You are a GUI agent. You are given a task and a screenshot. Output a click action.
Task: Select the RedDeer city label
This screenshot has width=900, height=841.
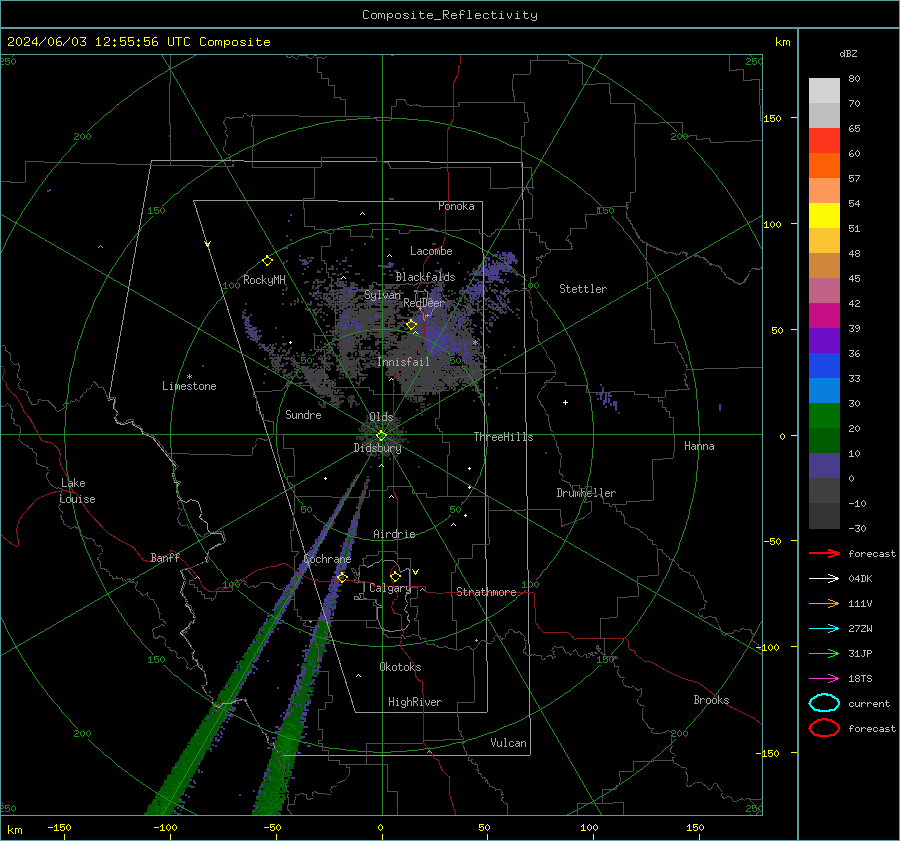coord(424,303)
